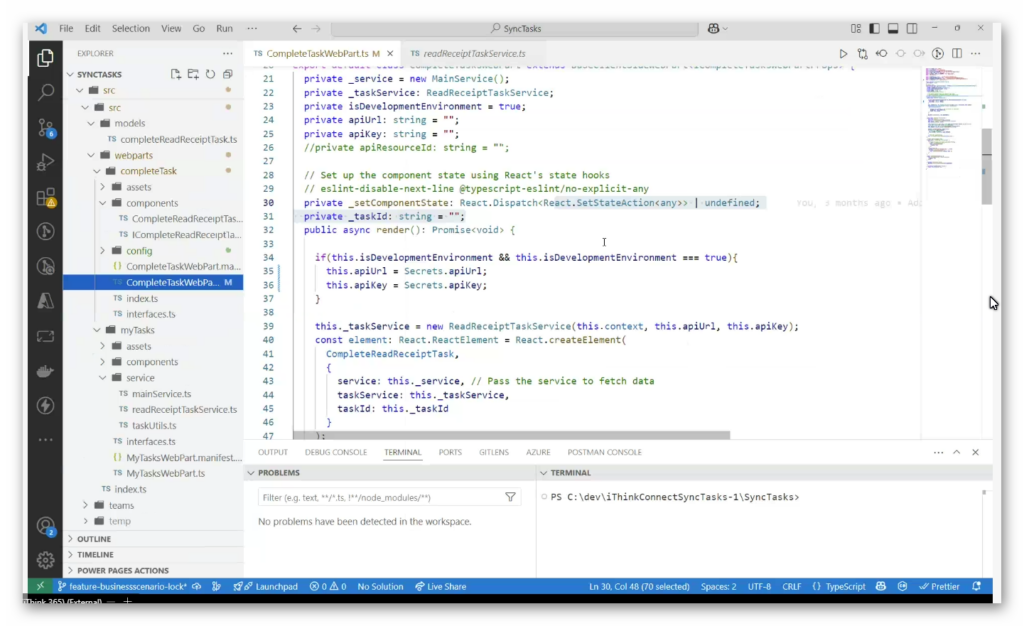Refresh the Explorer file tree
This screenshot has height=626, width=1024.
pos(210,74)
